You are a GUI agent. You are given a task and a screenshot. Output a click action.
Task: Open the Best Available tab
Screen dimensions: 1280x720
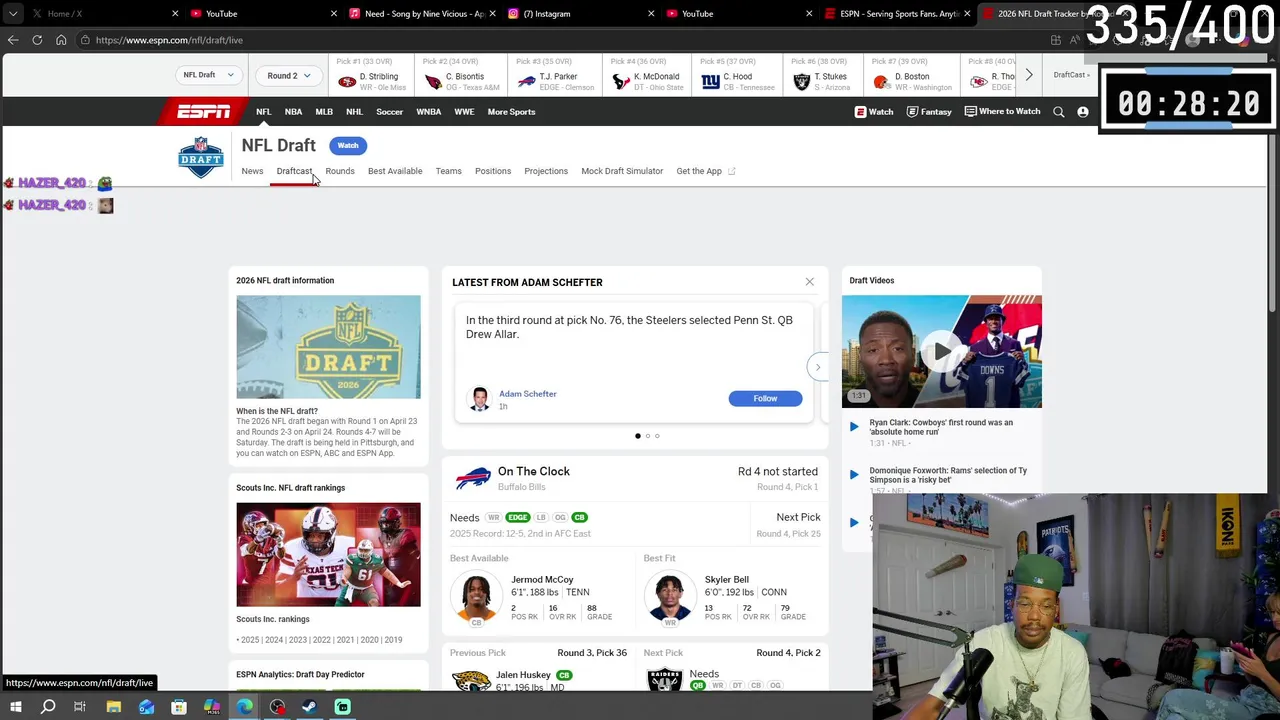point(395,171)
